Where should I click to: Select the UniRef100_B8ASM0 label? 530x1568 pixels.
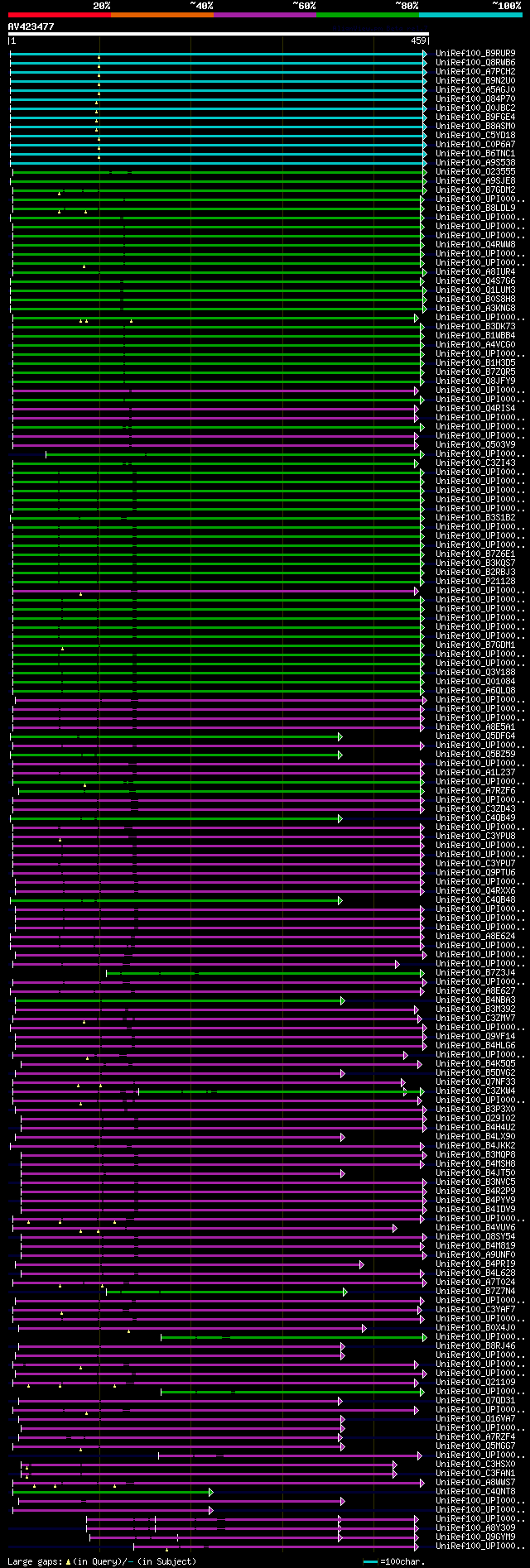pos(475,127)
